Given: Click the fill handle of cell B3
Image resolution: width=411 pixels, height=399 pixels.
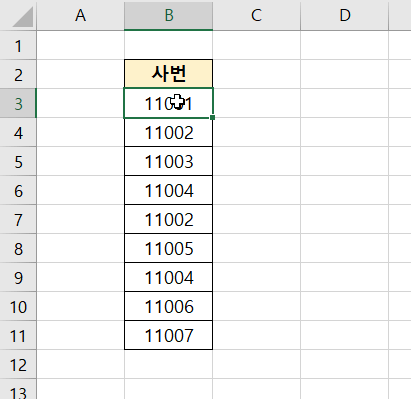Looking at the screenshot, I should coord(213,118).
